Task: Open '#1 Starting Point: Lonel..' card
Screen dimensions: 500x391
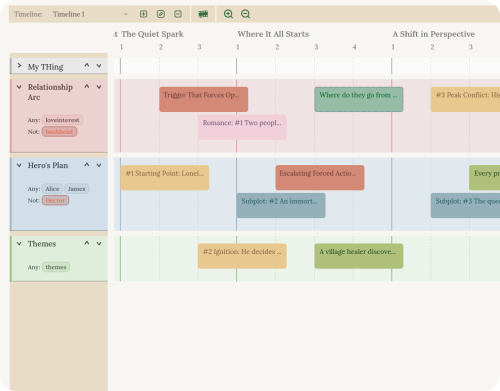Action: 165,178
